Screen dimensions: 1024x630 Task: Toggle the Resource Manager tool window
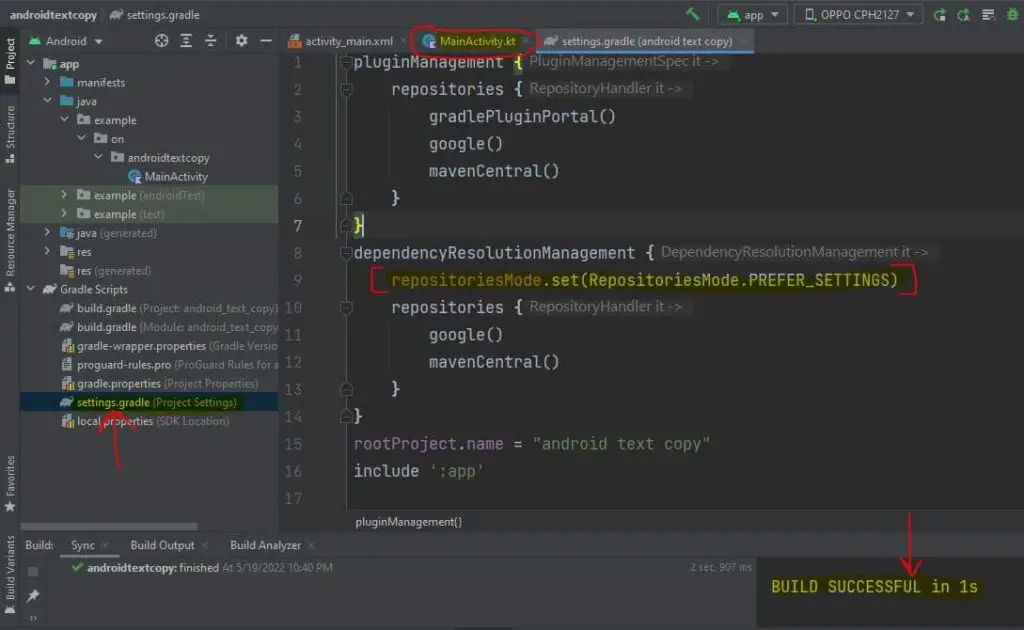tap(10, 240)
